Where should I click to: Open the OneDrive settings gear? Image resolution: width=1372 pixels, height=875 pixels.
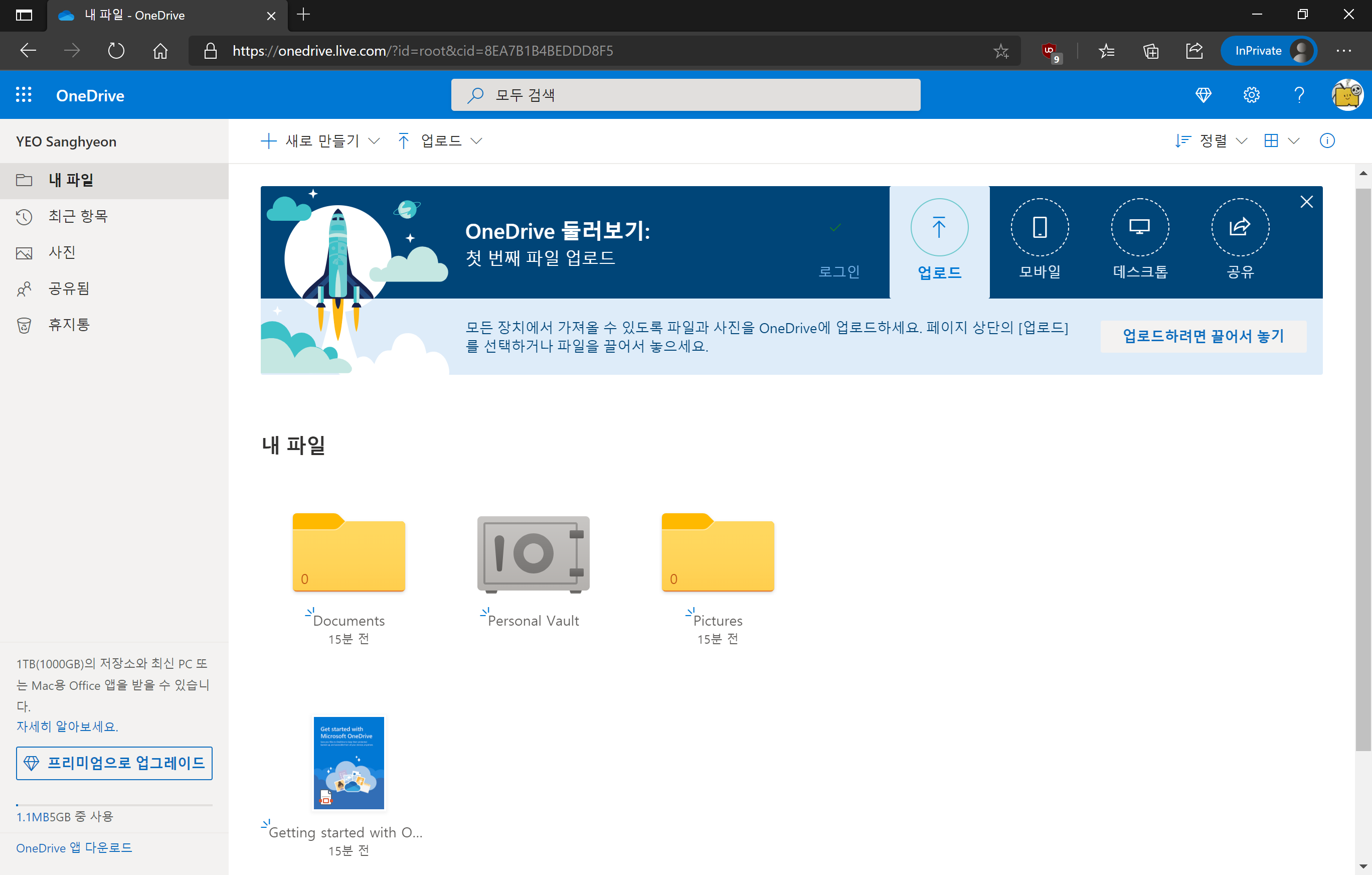[1251, 95]
